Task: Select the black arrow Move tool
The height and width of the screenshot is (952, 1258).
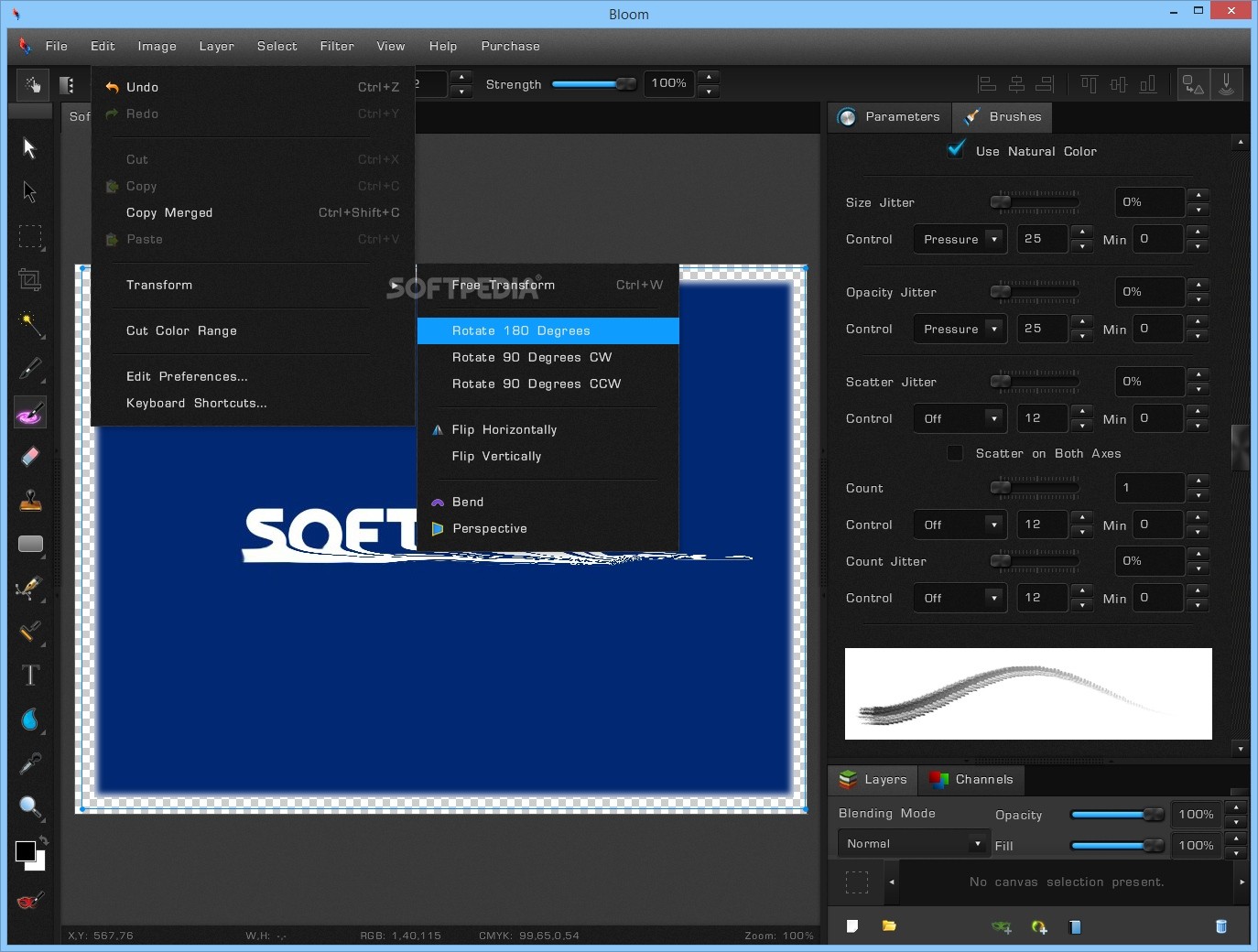Action: point(29,148)
